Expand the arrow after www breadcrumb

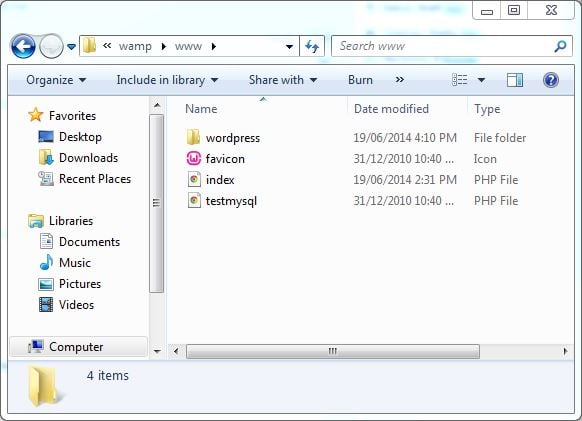click(213, 46)
